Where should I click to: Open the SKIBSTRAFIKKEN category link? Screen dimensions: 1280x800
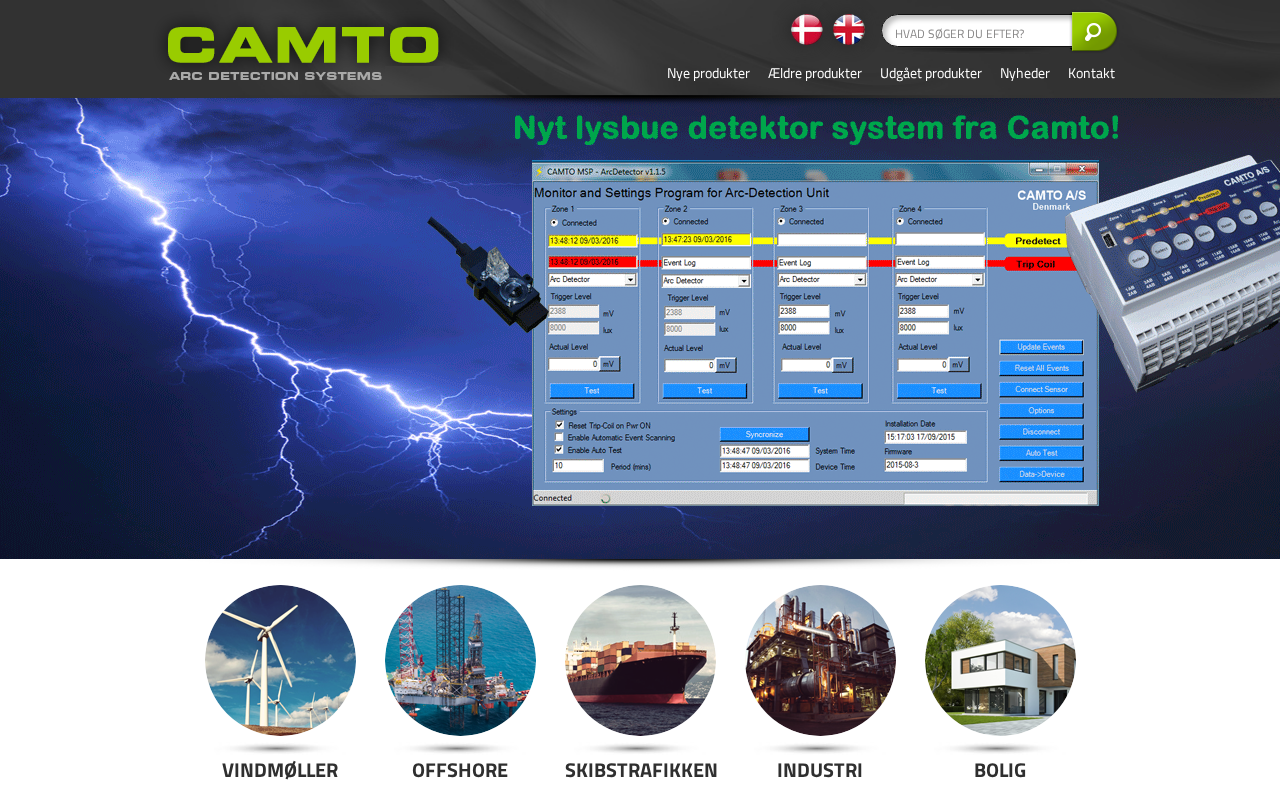(641, 770)
